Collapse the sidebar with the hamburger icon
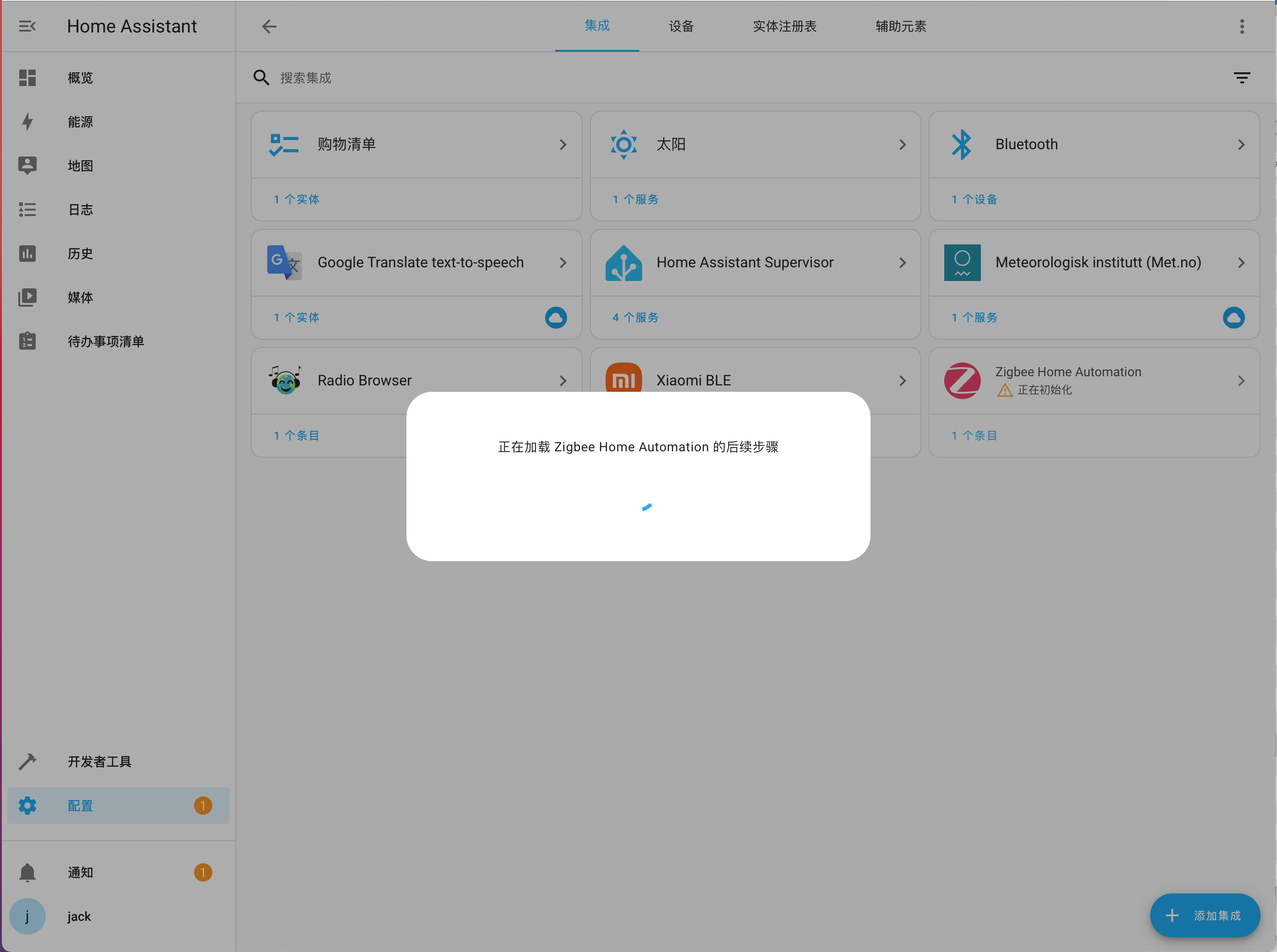The height and width of the screenshot is (952, 1277). point(27,26)
